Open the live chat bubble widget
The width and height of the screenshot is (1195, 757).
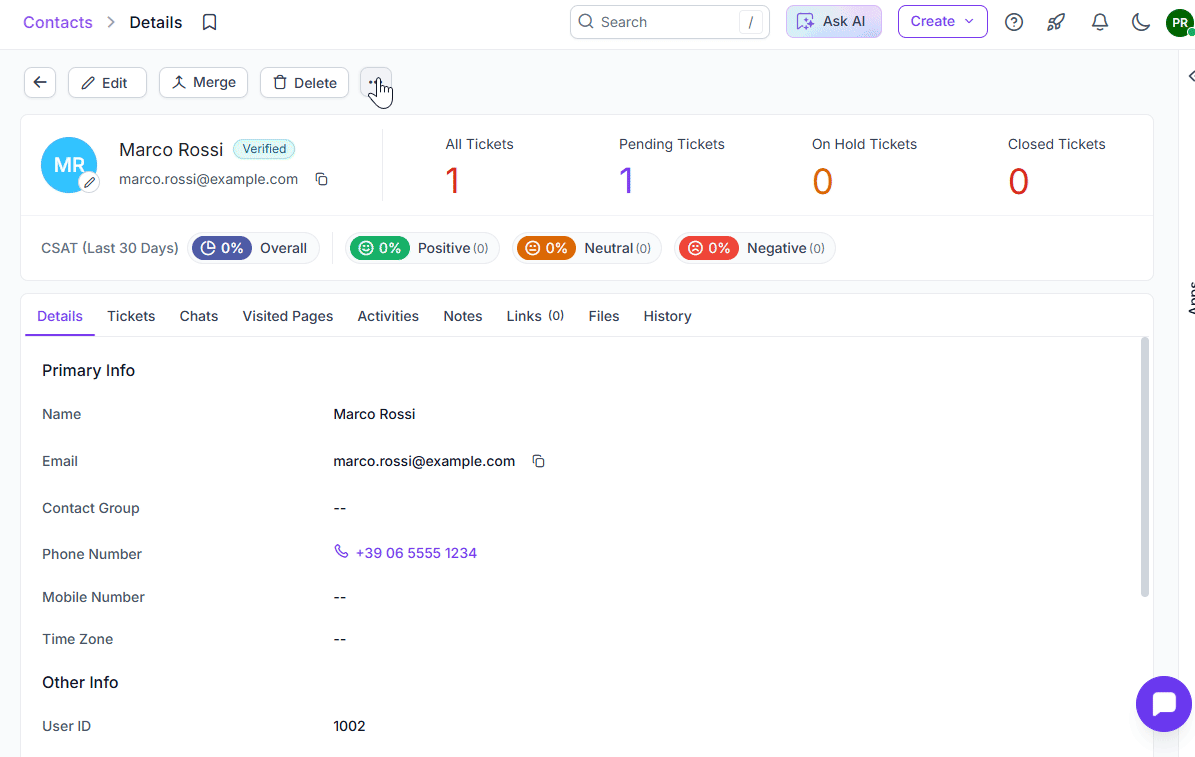click(1163, 704)
